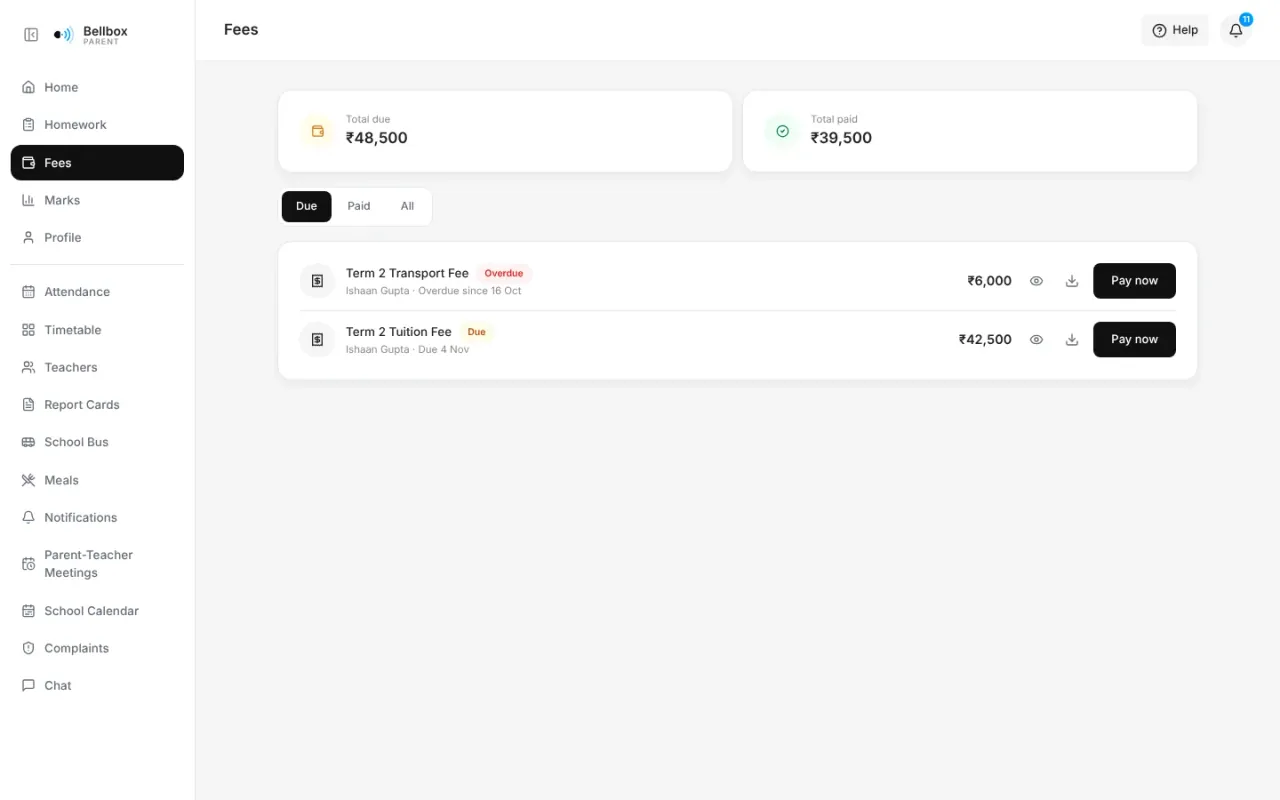The width and height of the screenshot is (1280, 800).
Task: Open Teachers in the sidebar
Action: 97,367
